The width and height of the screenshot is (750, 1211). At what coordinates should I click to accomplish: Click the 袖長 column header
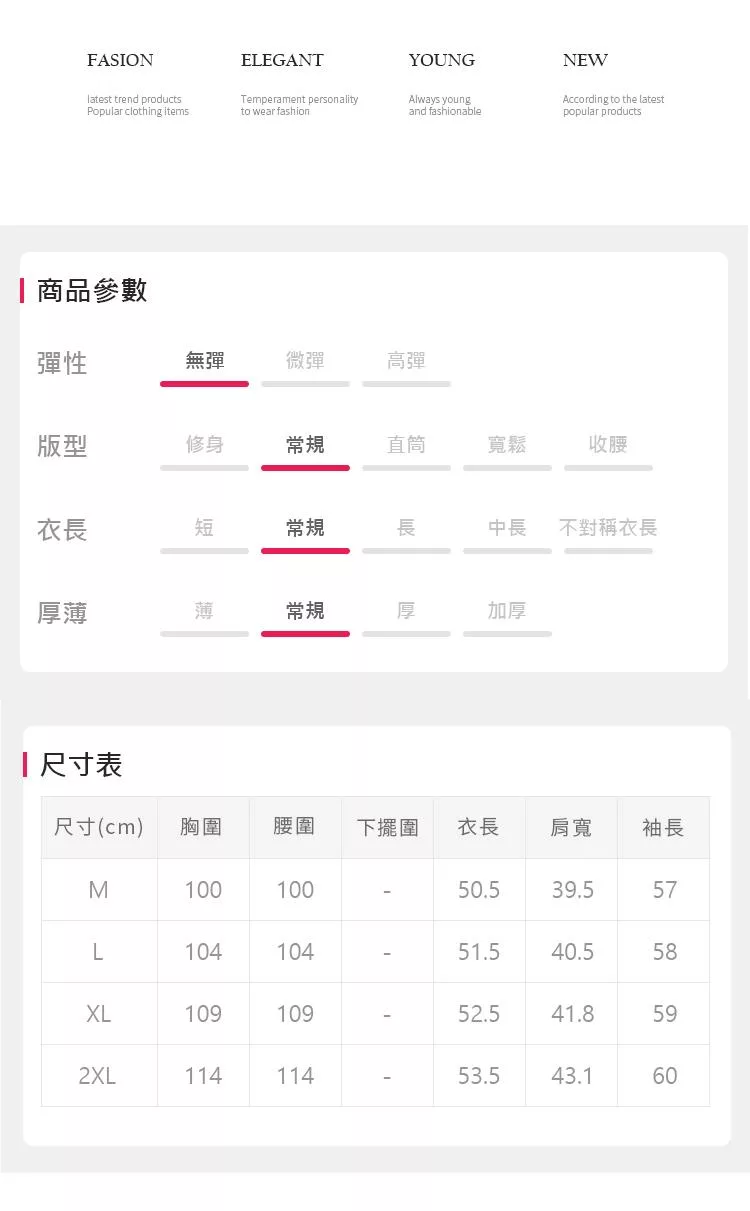pyautogui.click(x=663, y=828)
